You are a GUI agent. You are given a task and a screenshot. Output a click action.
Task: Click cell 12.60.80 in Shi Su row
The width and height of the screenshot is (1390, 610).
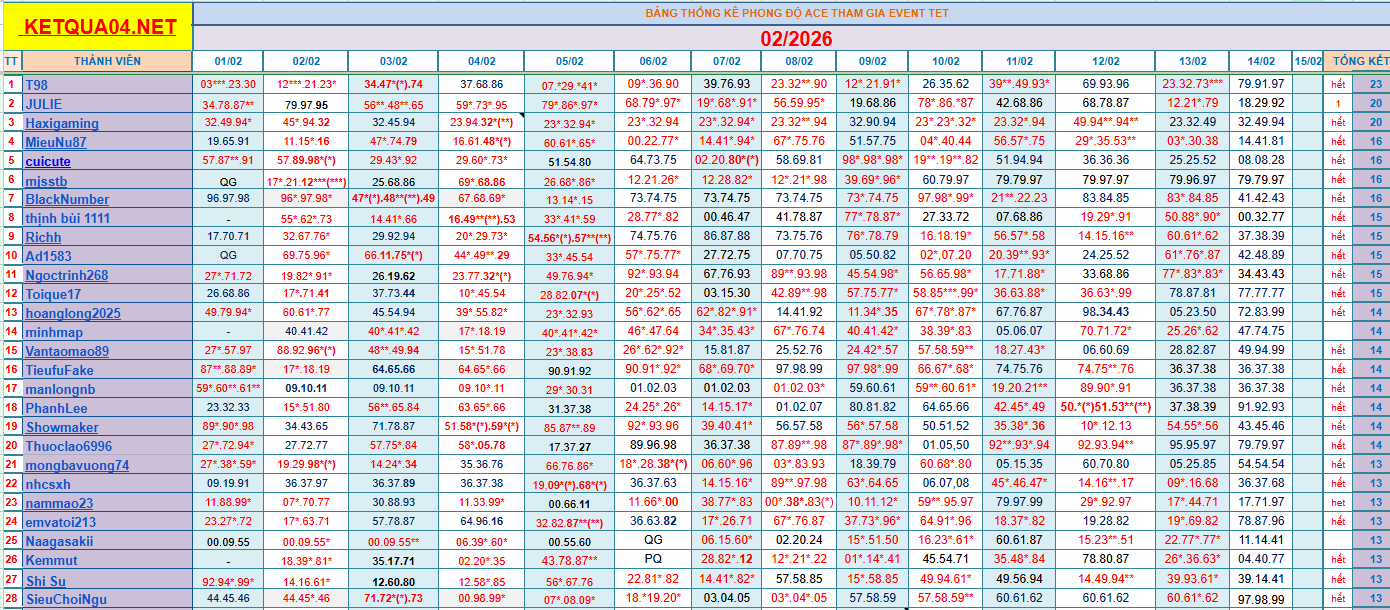393,580
